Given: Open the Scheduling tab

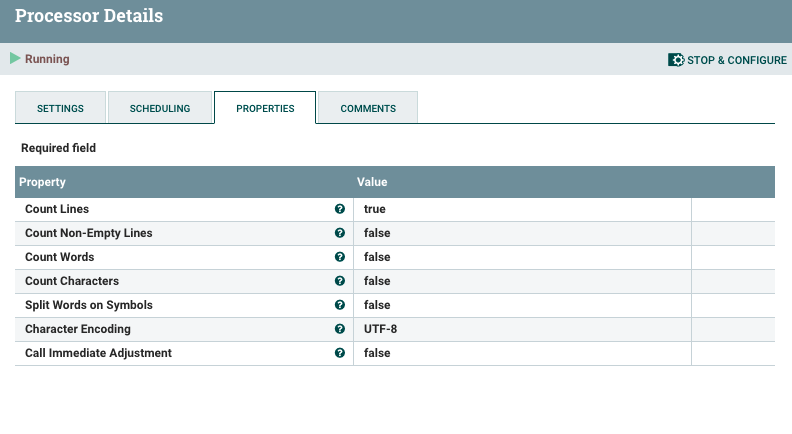Looking at the screenshot, I should tap(160, 108).
